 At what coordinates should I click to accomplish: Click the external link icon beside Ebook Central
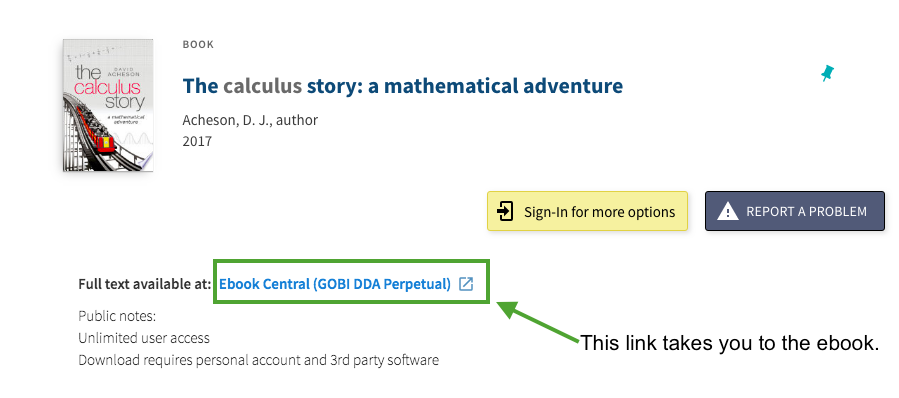pos(466,284)
